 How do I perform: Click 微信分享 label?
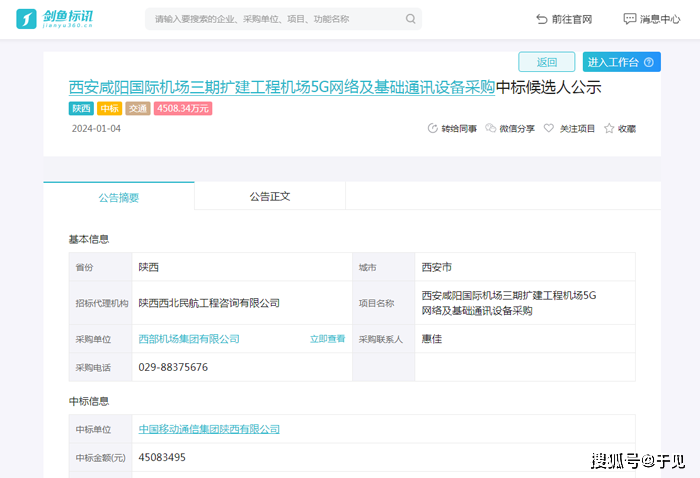pyautogui.click(x=517, y=129)
